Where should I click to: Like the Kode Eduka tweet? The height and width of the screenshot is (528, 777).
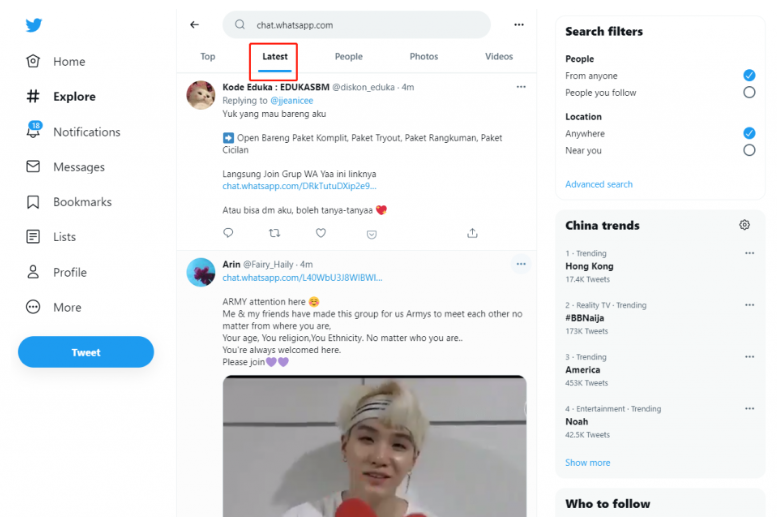tap(321, 233)
